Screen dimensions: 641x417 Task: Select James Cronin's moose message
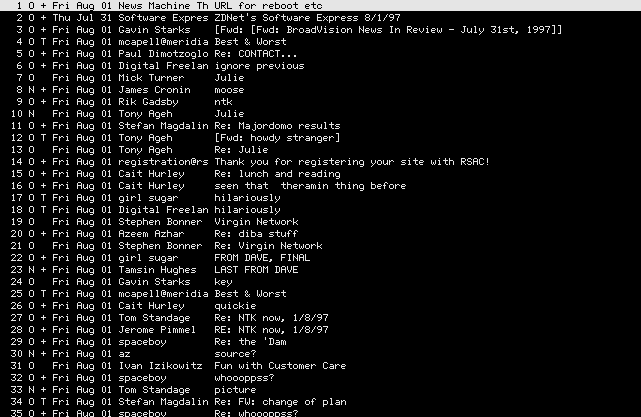coord(320,90)
